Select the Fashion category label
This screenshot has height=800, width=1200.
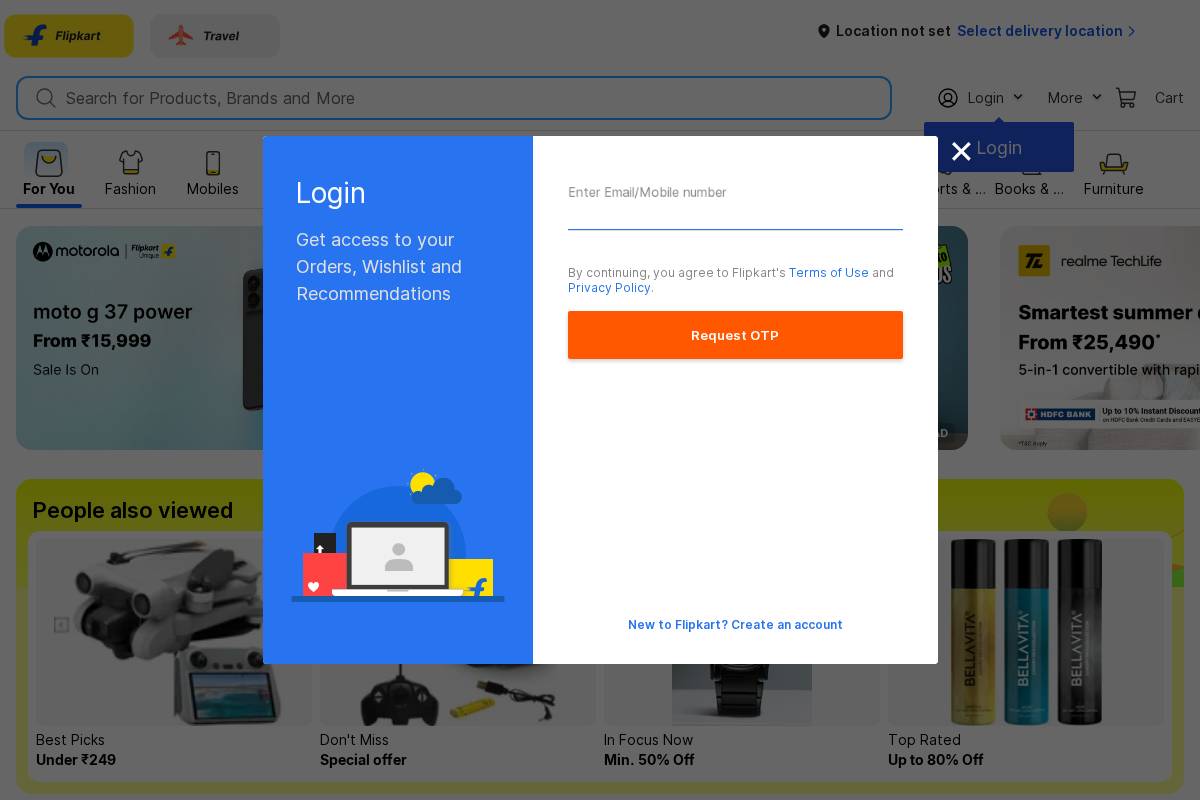tap(130, 189)
